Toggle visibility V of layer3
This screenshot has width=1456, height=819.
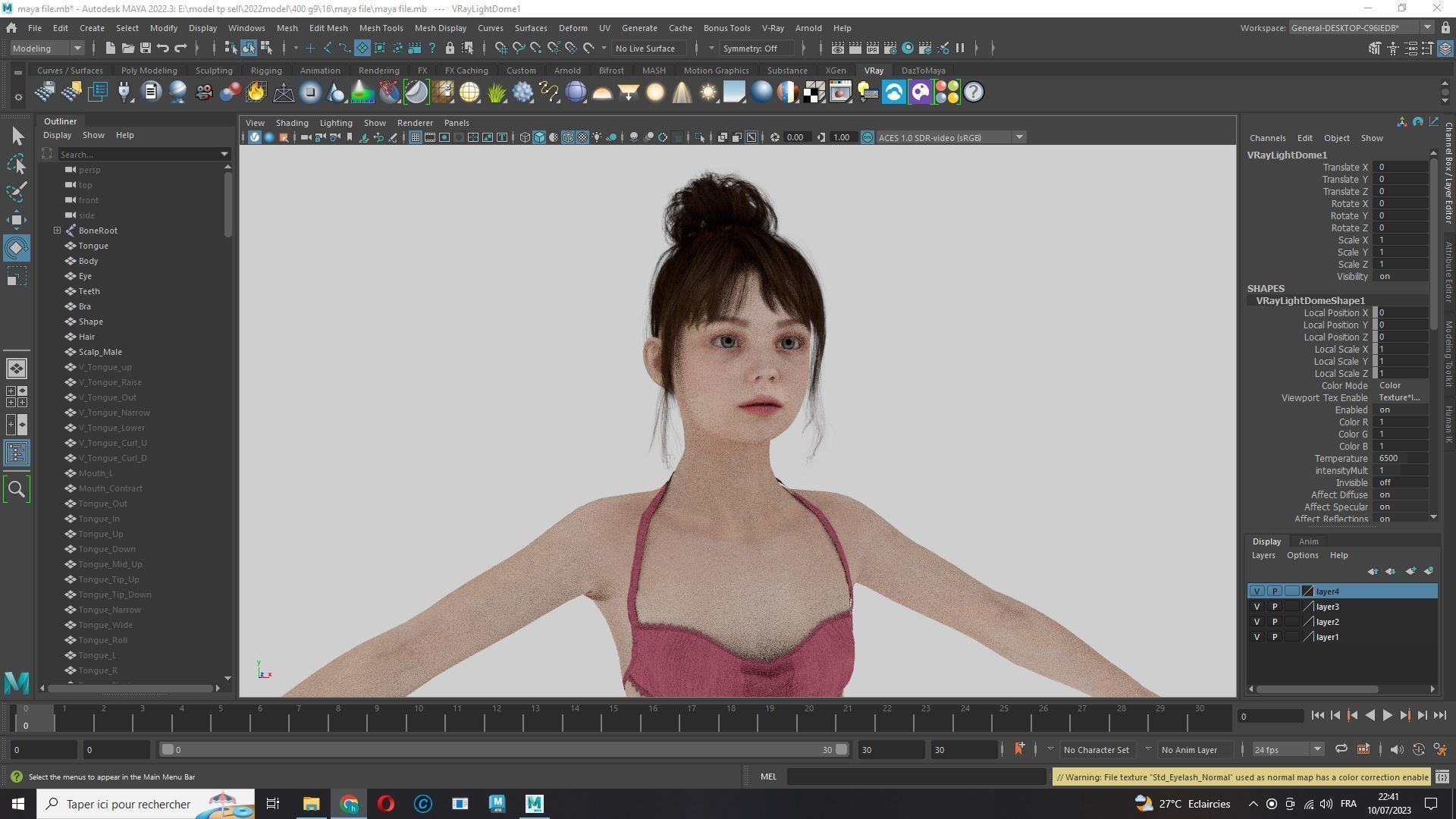click(x=1257, y=607)
